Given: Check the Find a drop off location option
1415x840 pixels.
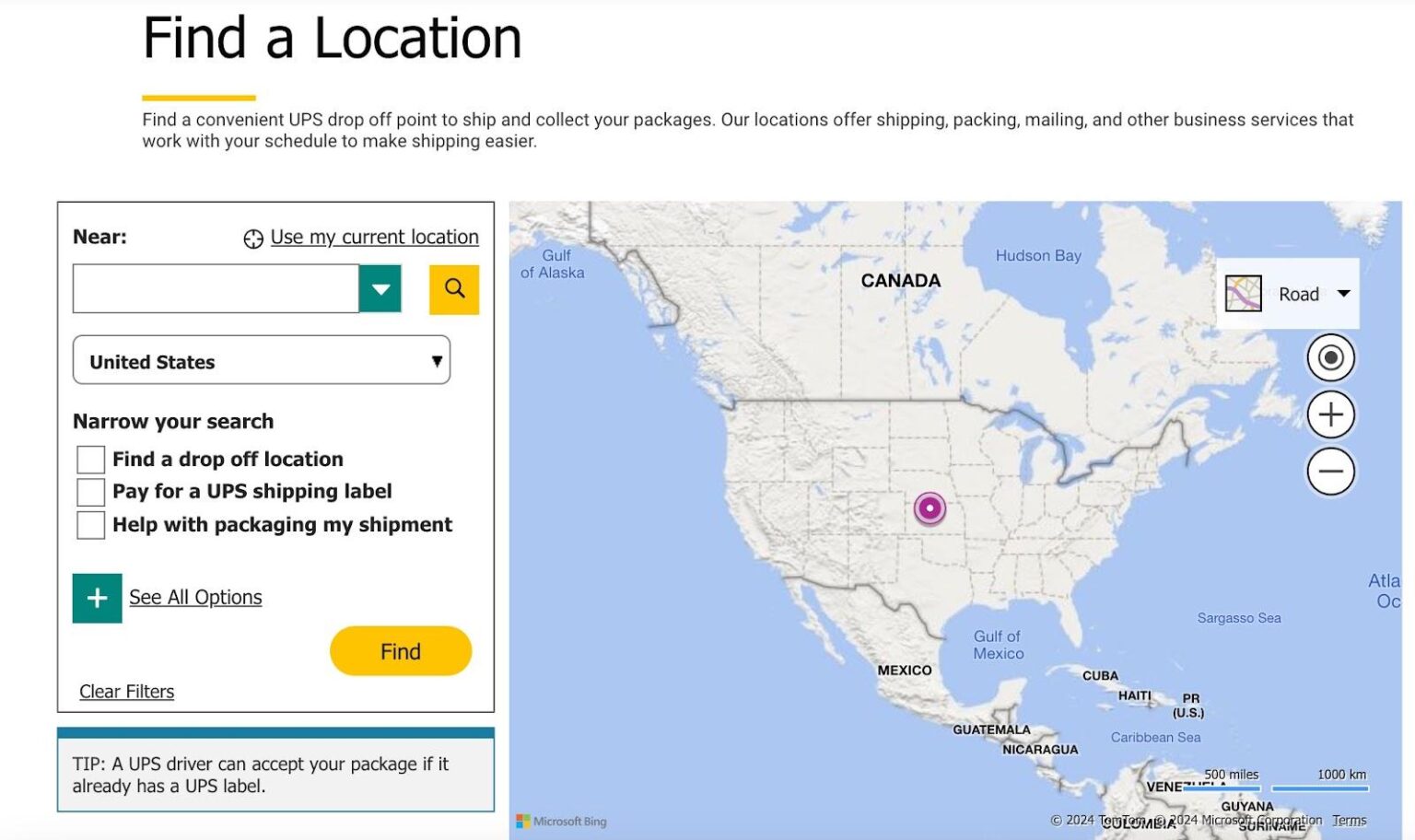Looking at the screenshot, I should 89,459.
